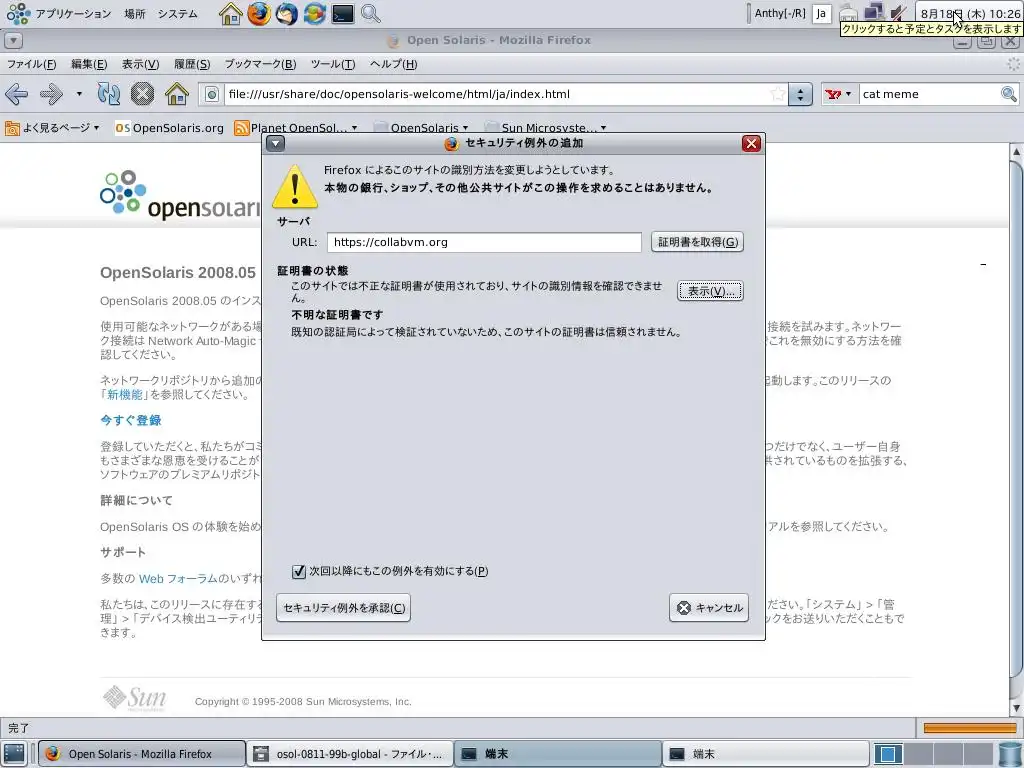
Task: Launch the terminal icon in top panel
Action: 343,13
